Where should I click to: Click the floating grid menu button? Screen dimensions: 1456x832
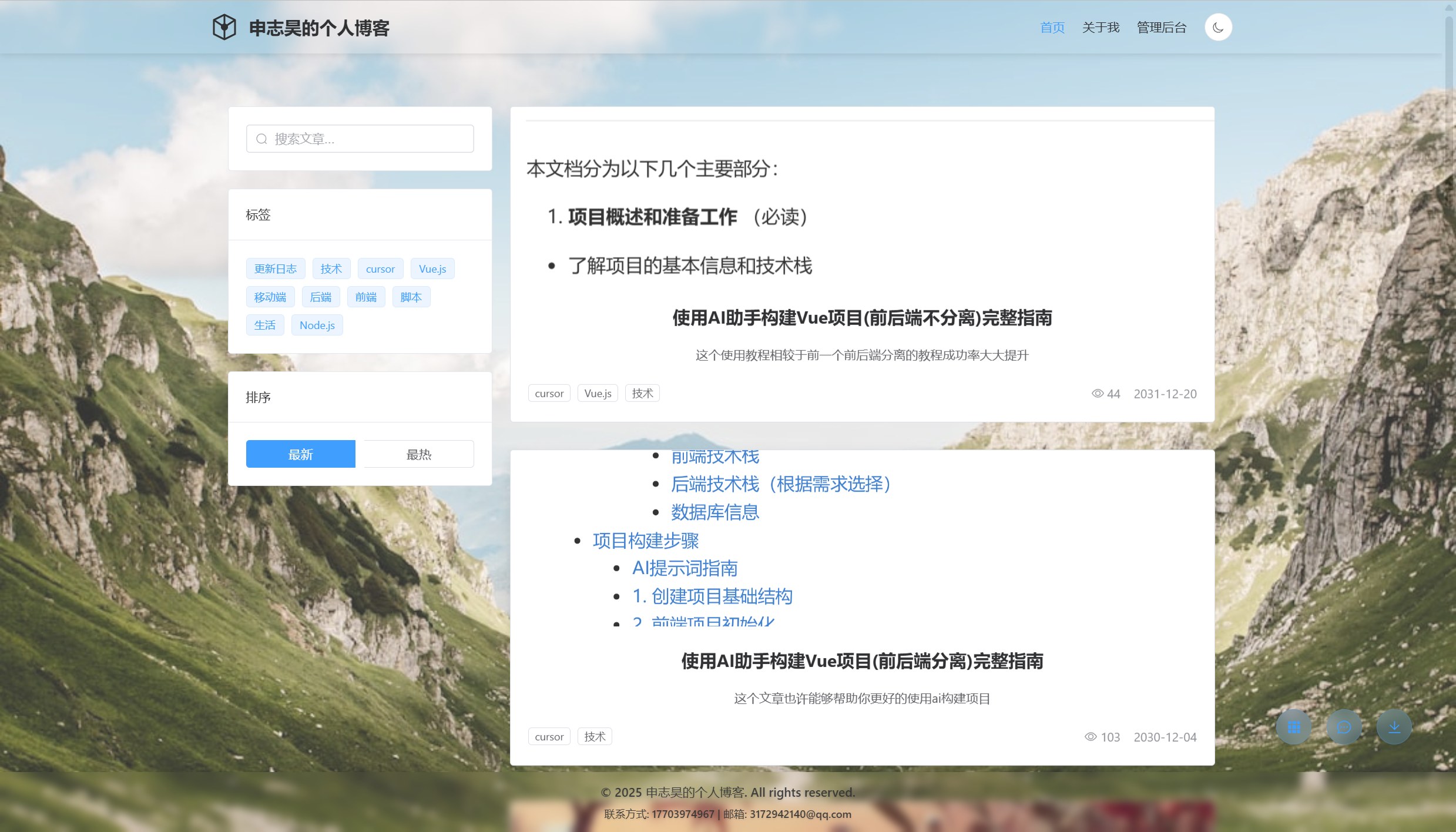pyautogui.click(x=1293, y=727)
